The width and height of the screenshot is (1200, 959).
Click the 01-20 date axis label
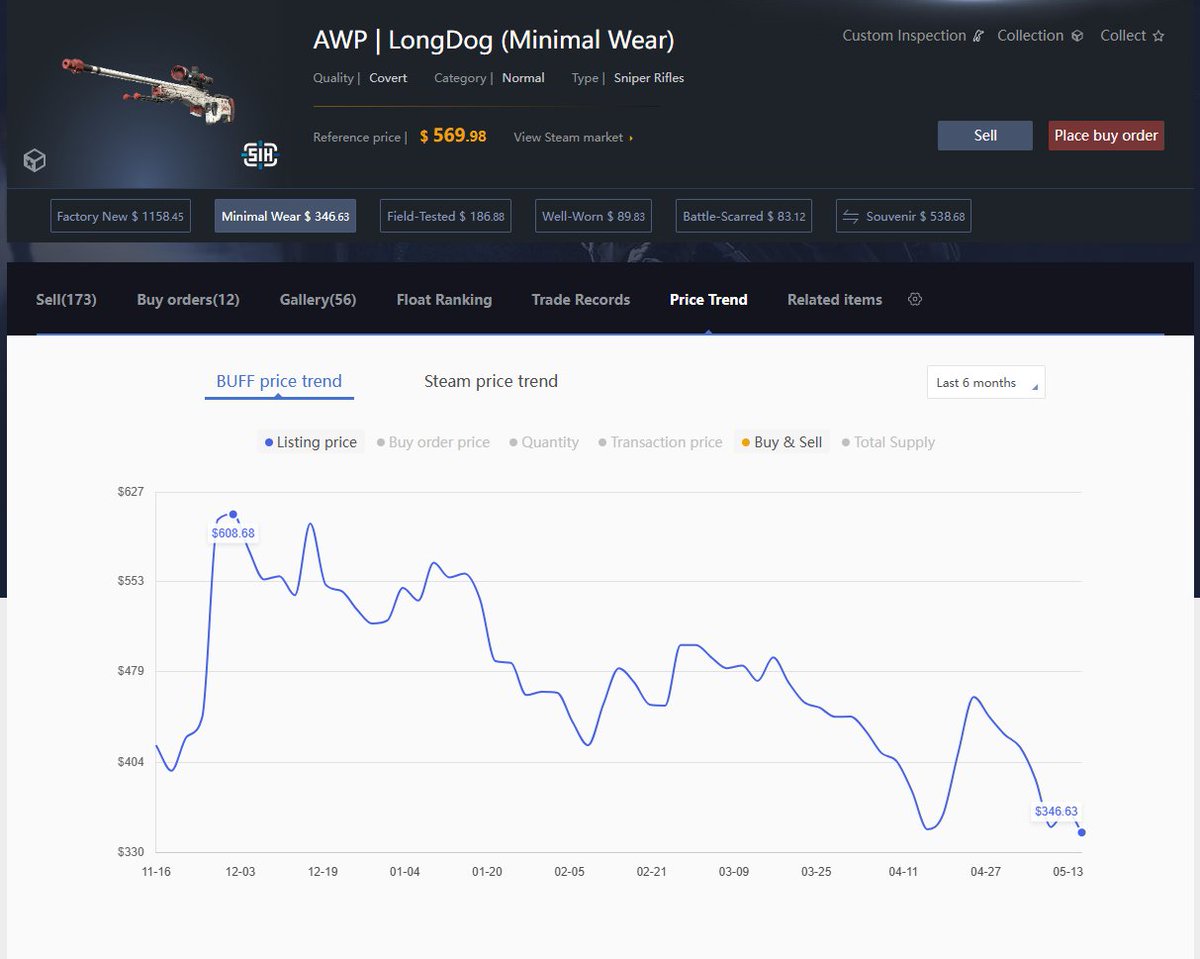click(487, 872)
